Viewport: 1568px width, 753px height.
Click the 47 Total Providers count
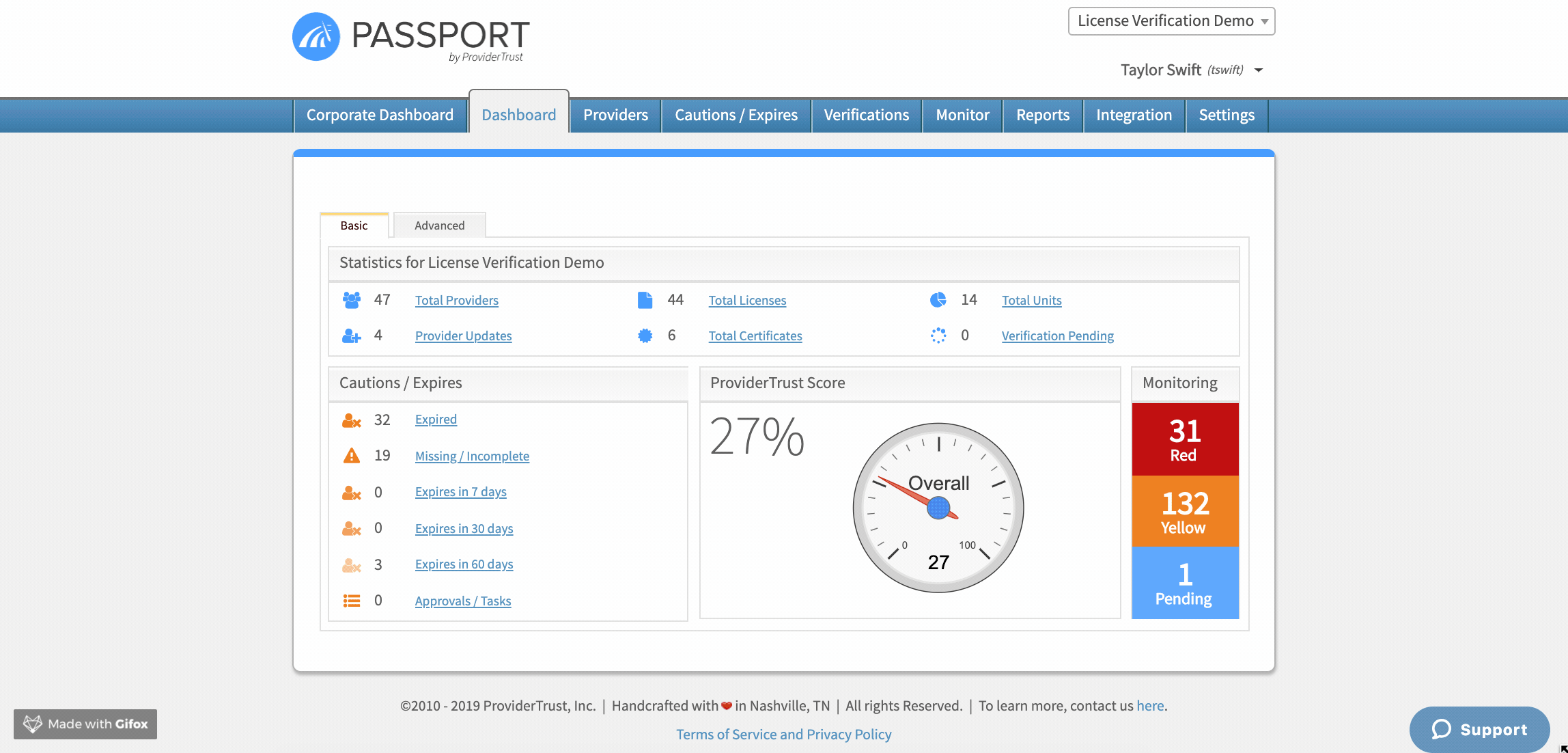pos(382,300)
